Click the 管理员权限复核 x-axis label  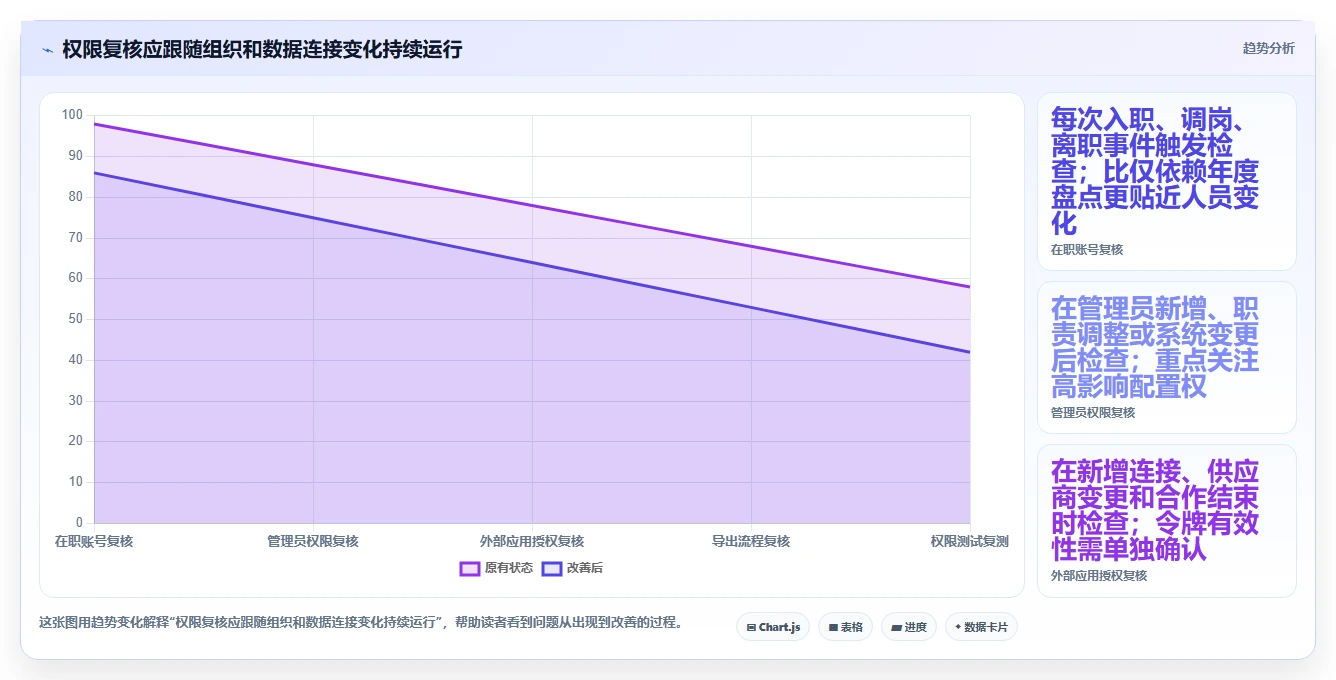(x=313, y=541)
